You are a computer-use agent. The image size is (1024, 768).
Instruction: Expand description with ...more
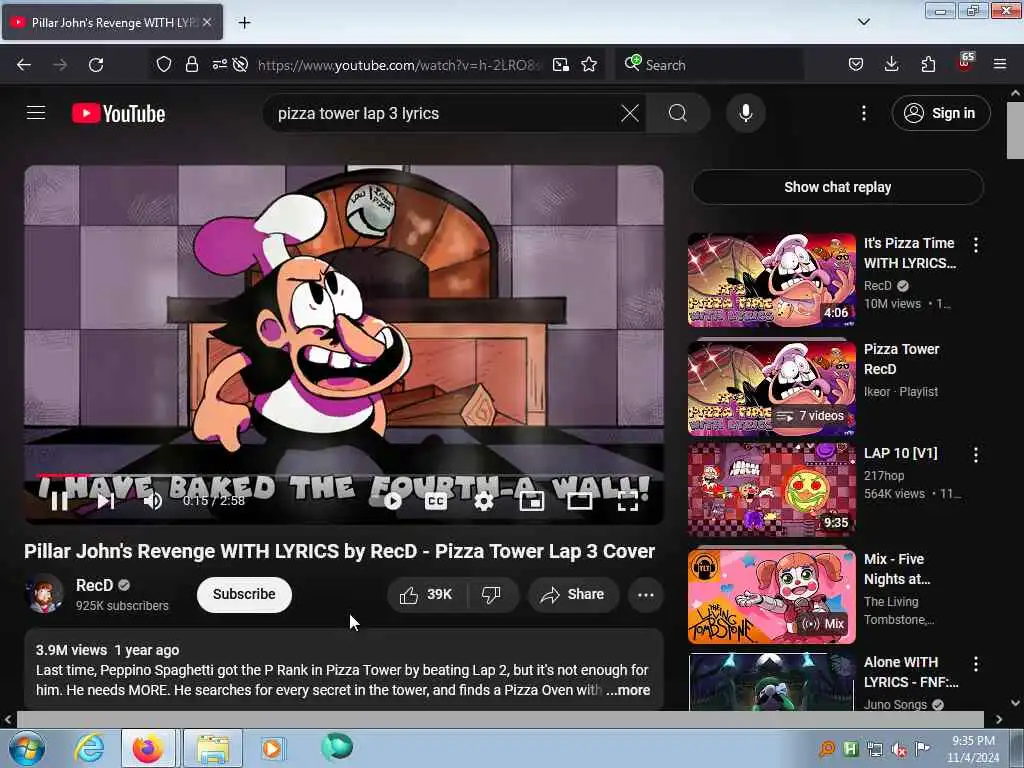628,690
